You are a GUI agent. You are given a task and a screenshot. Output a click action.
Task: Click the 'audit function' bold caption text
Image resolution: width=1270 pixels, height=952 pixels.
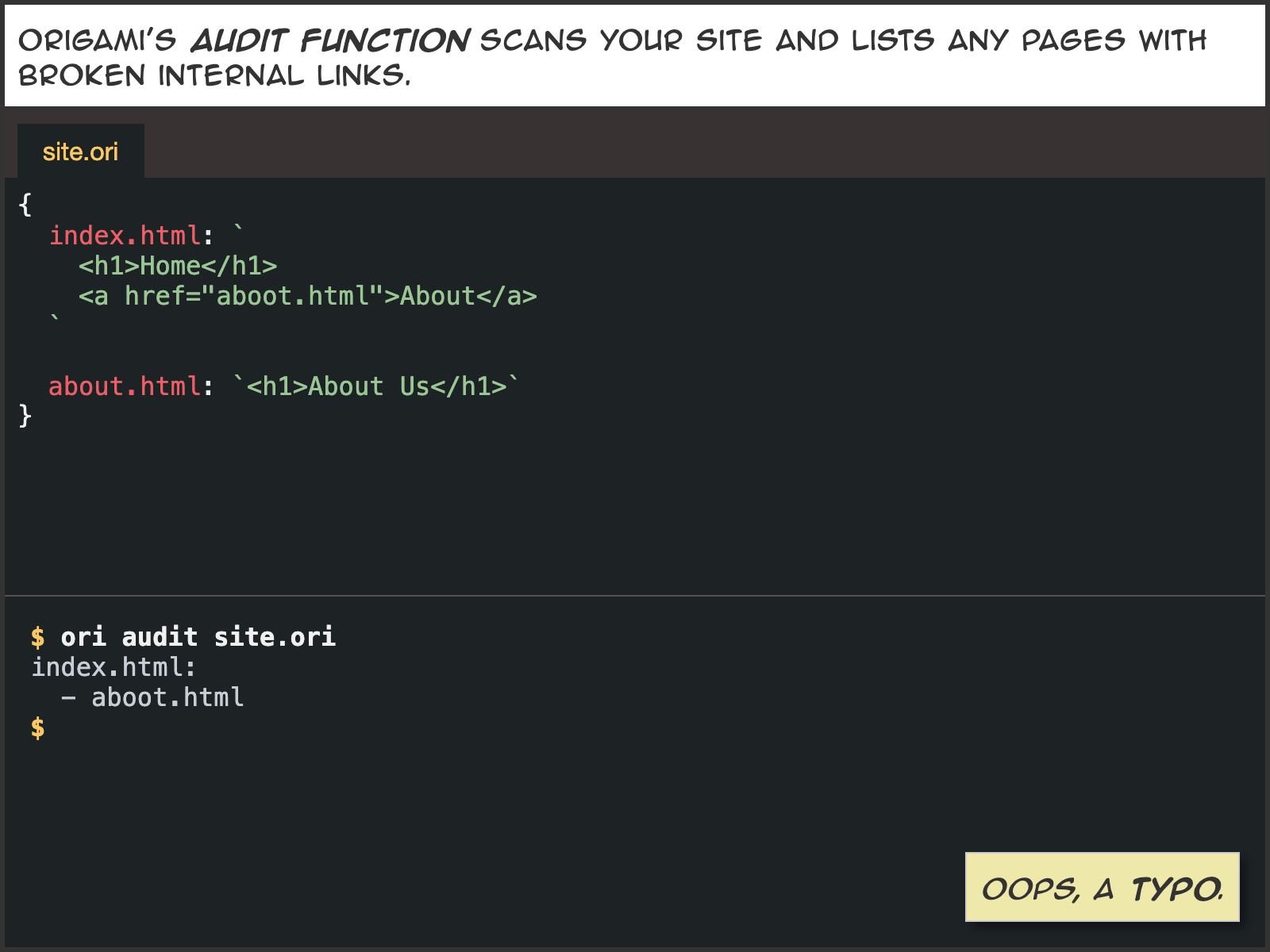[x=329, y=40]
